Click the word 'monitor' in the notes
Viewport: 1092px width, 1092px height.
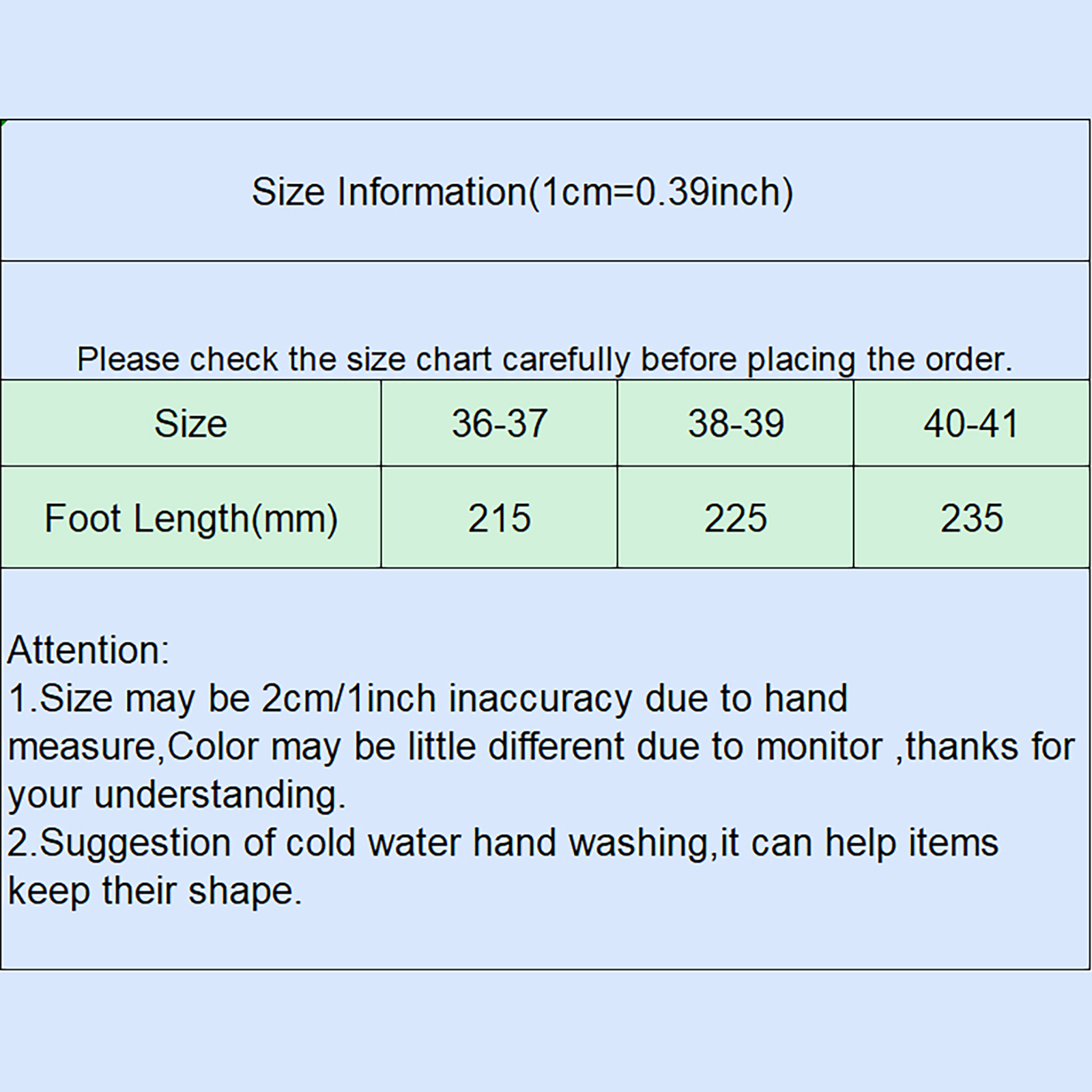(819, 747)
